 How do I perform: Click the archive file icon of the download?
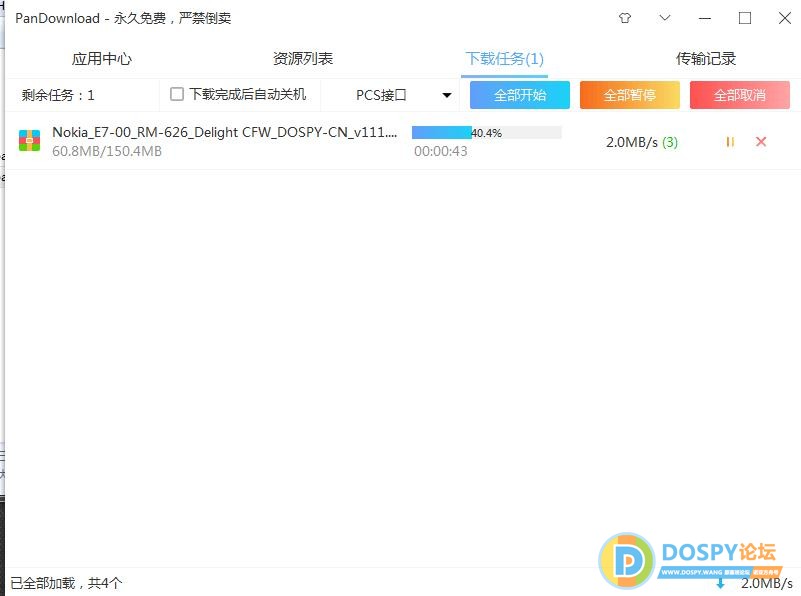click(29, 141)
